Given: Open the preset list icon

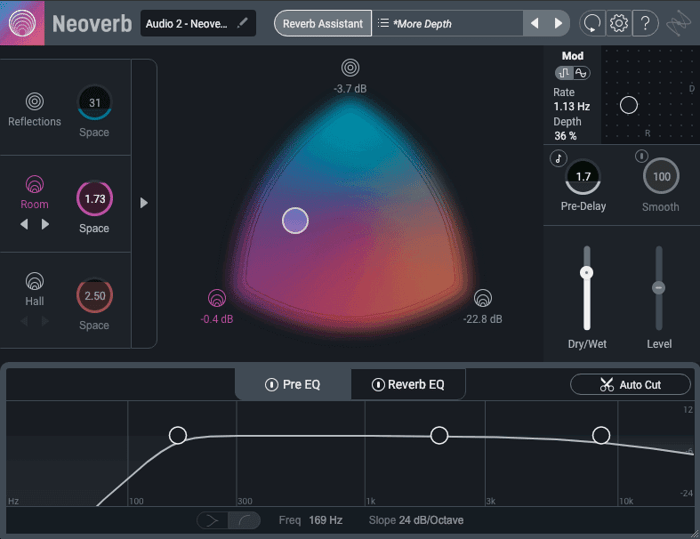Looking at the screenshot, I should click(383, 23).
